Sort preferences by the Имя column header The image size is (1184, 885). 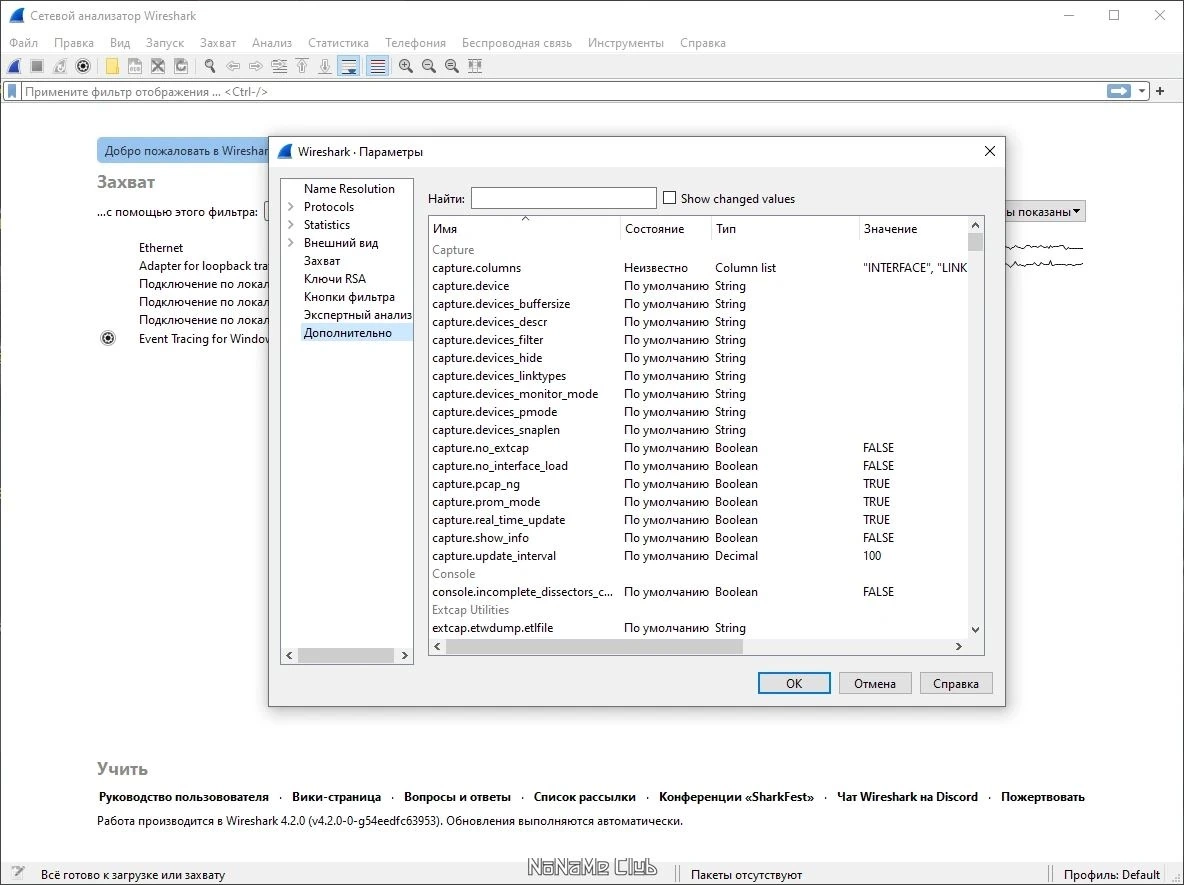(525, 228)
